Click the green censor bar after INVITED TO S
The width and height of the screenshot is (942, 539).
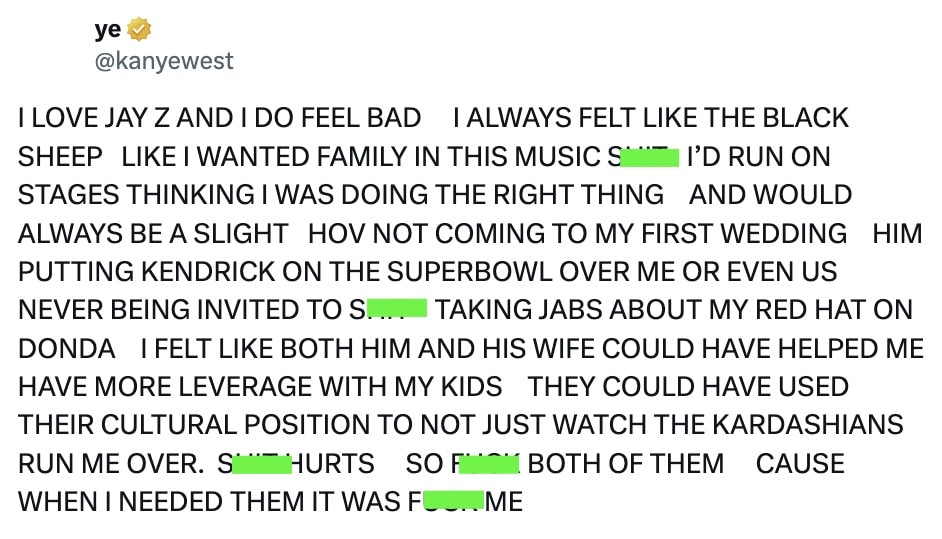(397, 309)
